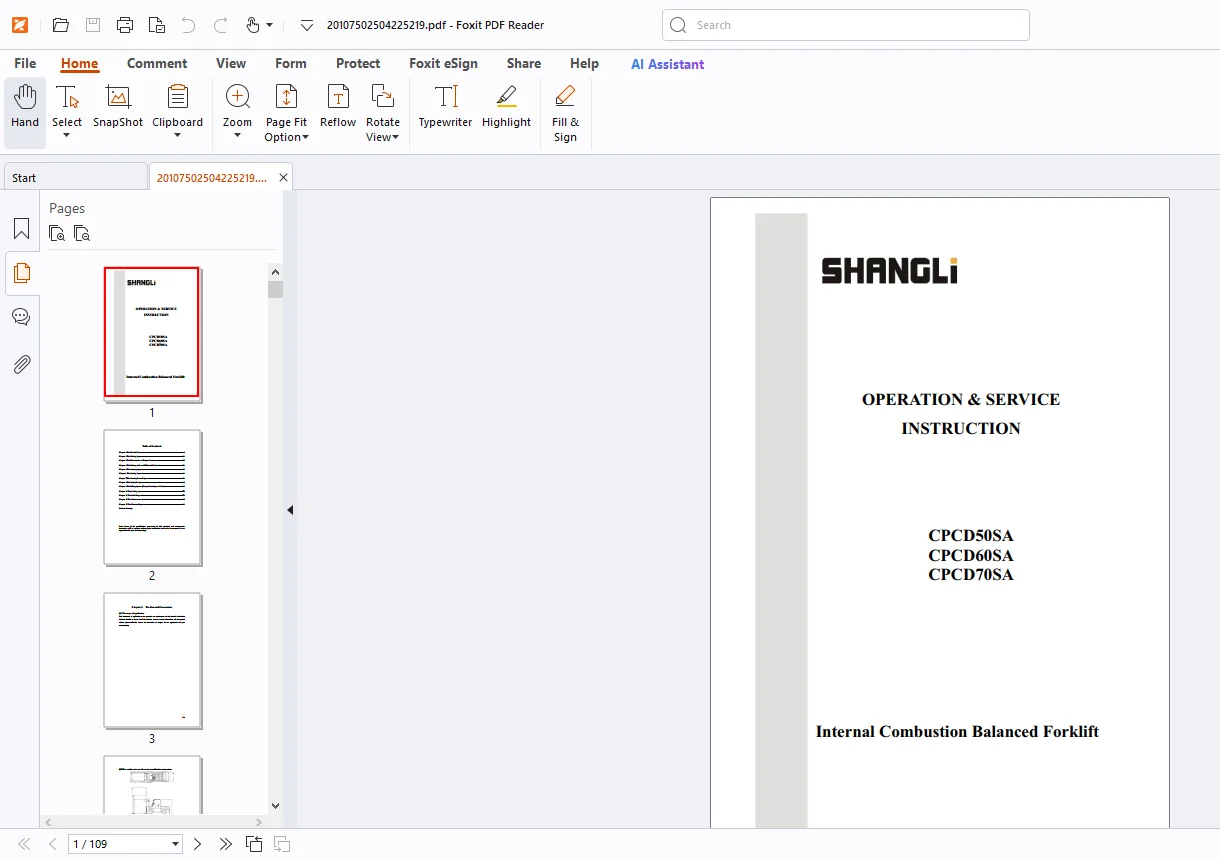Screen dimensions: 1220x860
Task: Click the create PDF from file icon
Action: click(157, 25)
